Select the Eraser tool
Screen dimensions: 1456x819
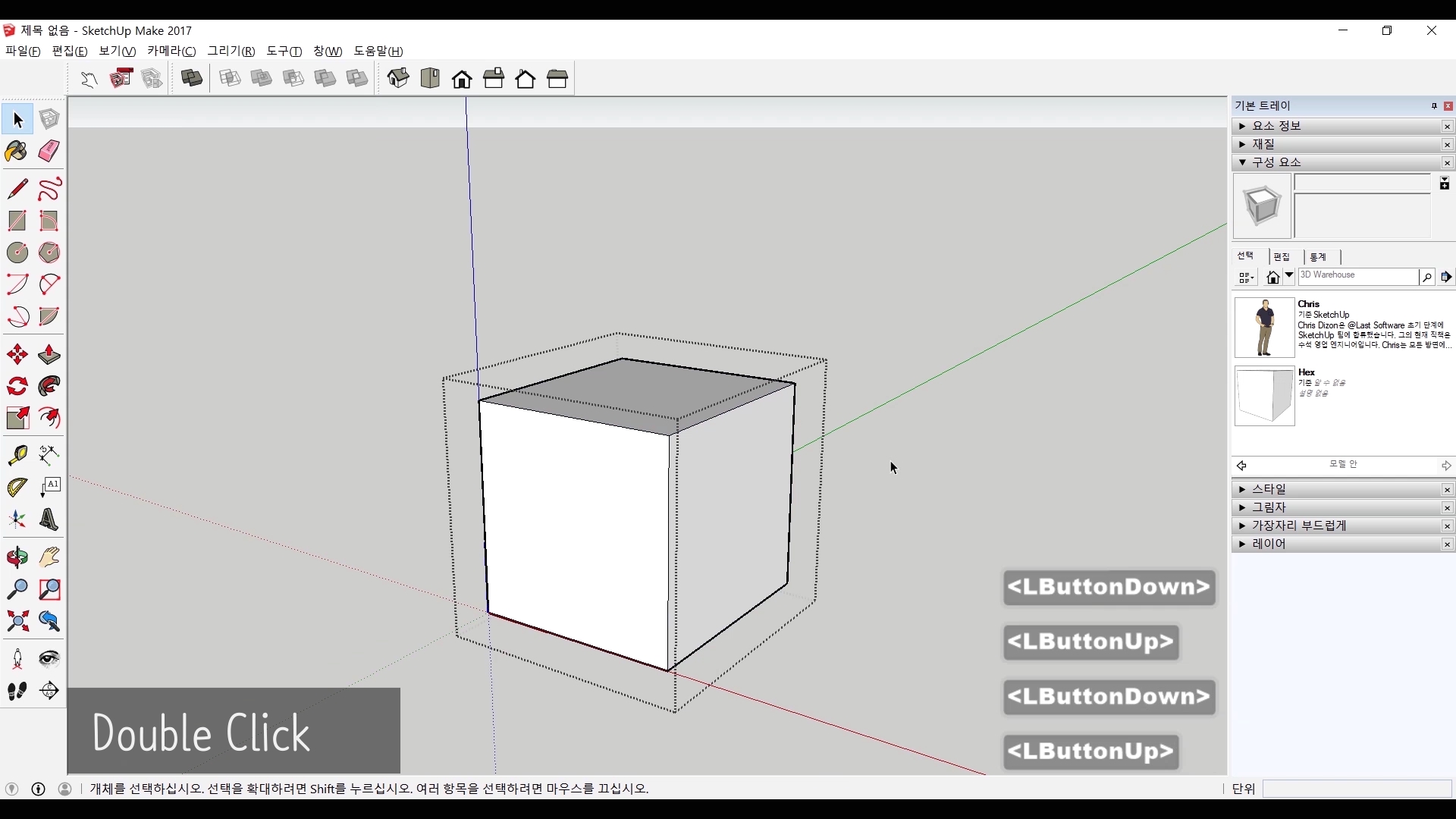[49, 151]
